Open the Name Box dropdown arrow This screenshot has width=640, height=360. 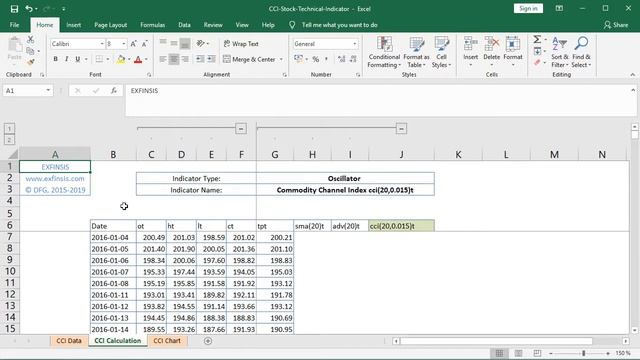(x=48, y=91)
